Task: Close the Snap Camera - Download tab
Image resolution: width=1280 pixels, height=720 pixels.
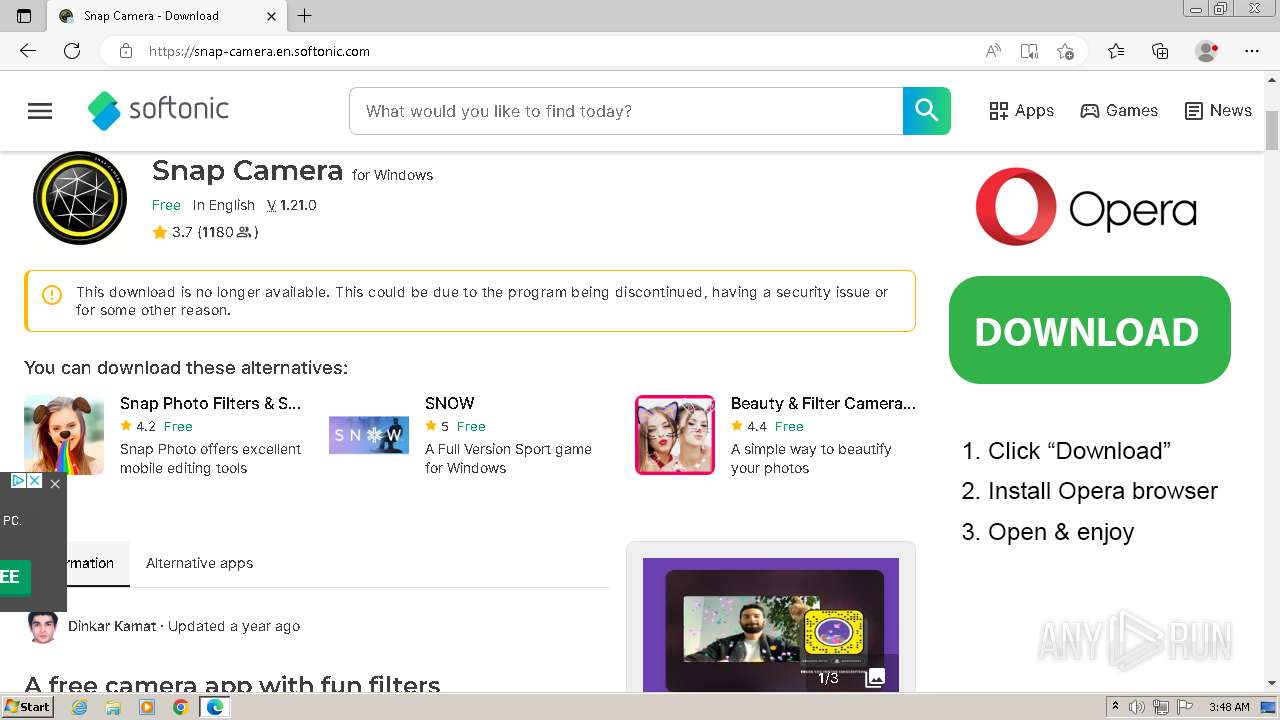Action: click(272, 16)
